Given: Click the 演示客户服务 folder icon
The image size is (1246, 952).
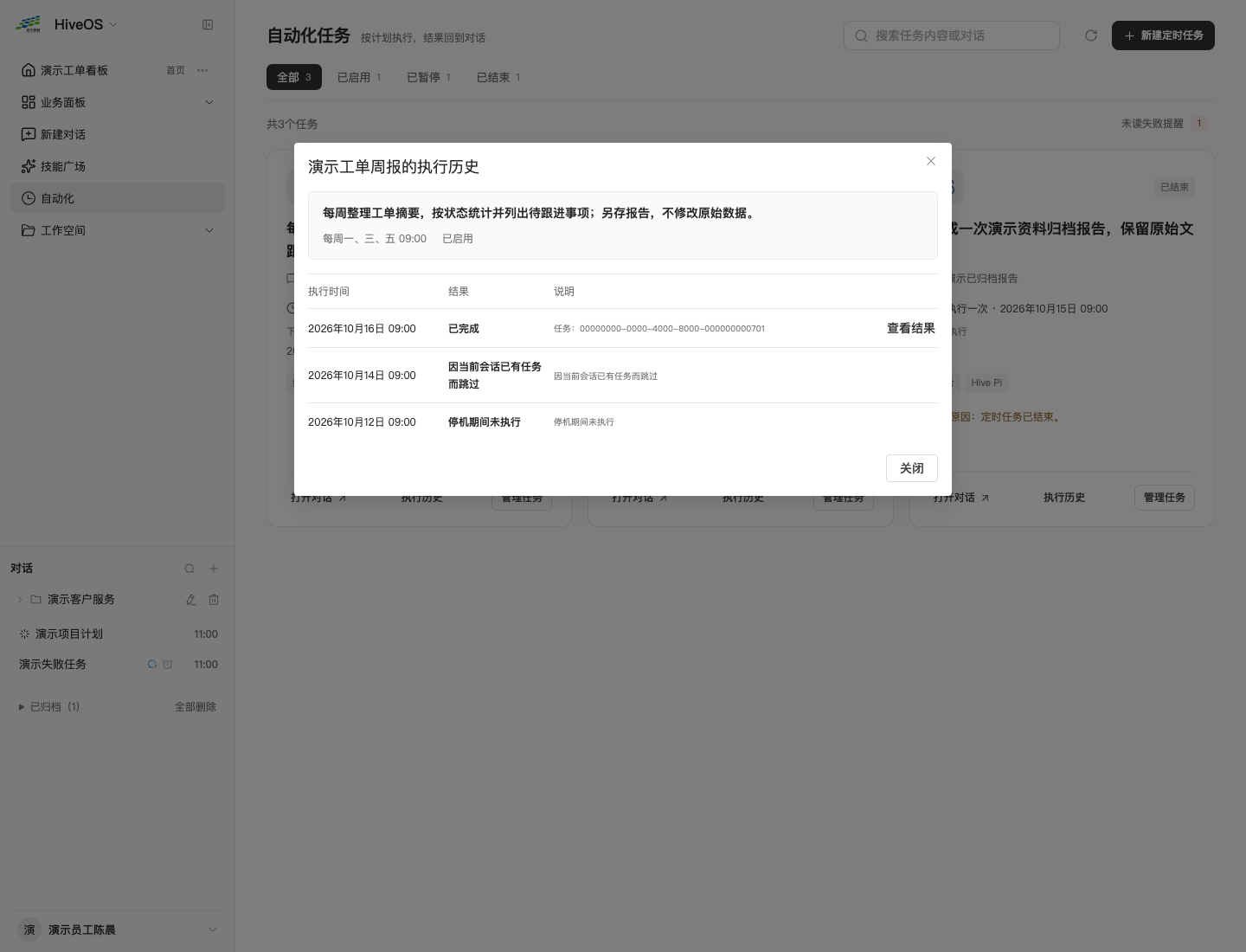Looking at the screenshot, I should 36,599.
